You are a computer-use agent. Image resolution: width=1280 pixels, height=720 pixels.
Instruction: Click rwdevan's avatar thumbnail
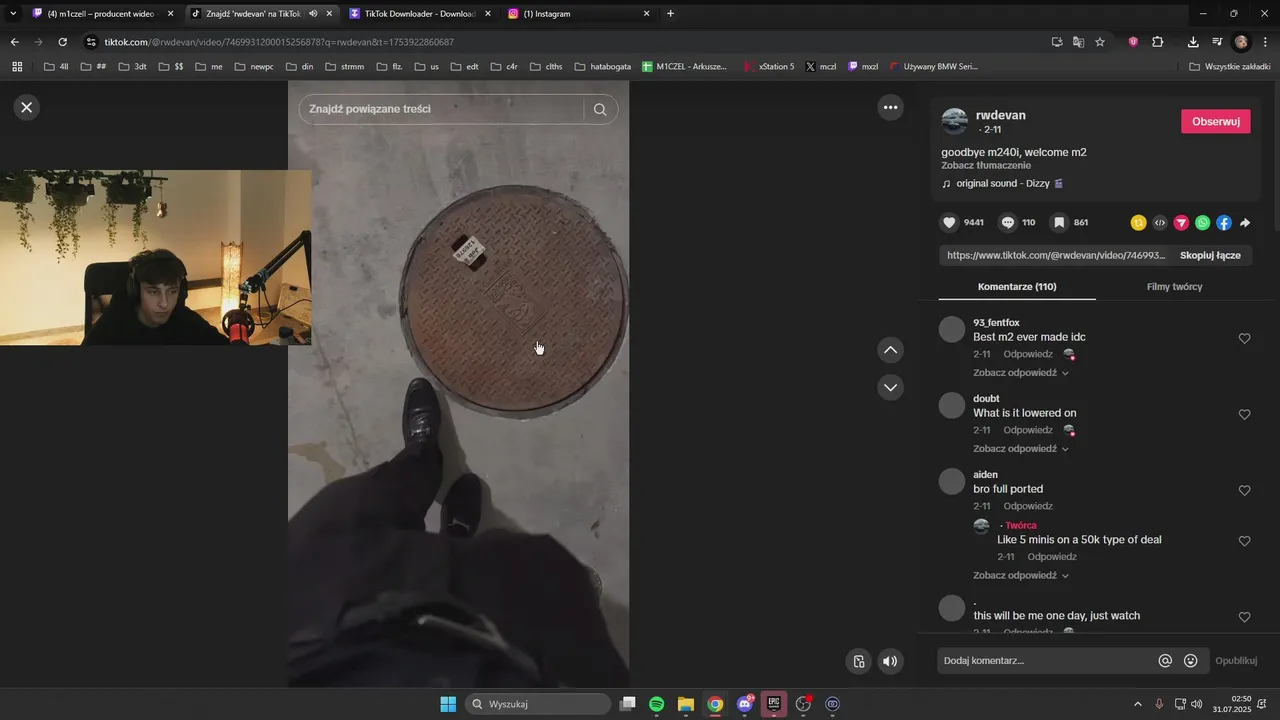[x=955, y=121]
